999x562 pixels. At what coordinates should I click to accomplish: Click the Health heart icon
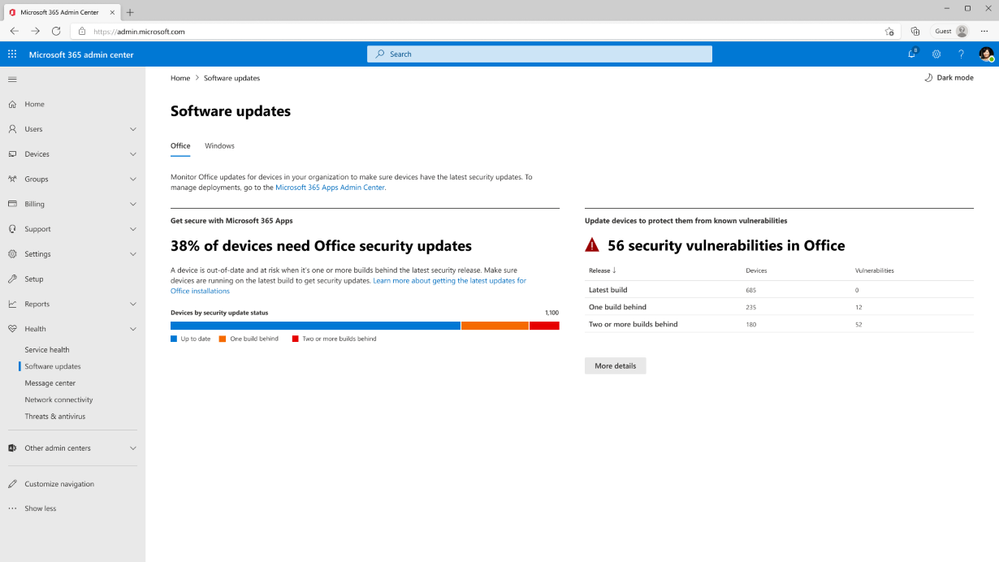pos(12,329)
